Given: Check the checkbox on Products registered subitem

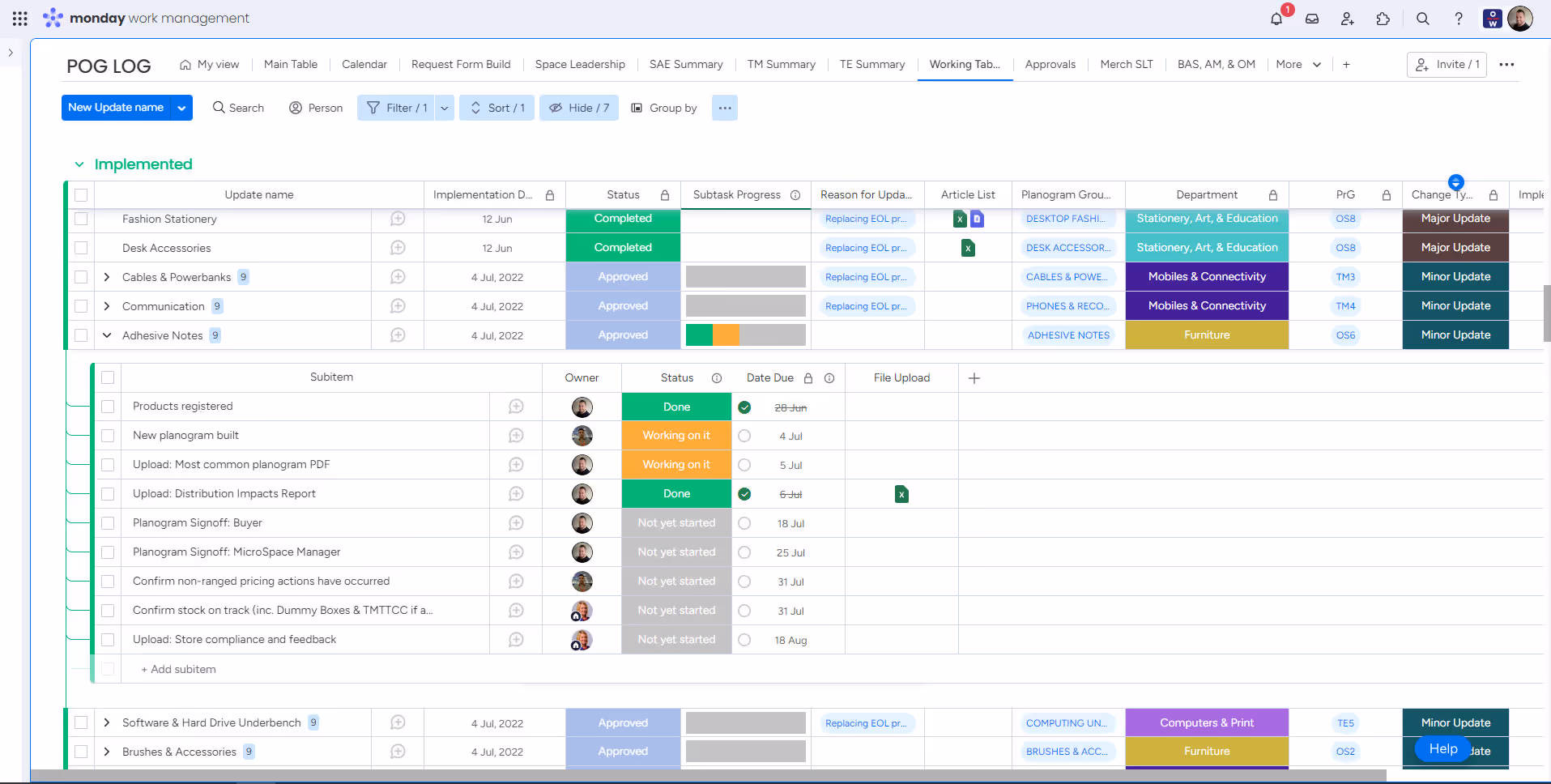Looking at the screenshot, I should 108,406.
